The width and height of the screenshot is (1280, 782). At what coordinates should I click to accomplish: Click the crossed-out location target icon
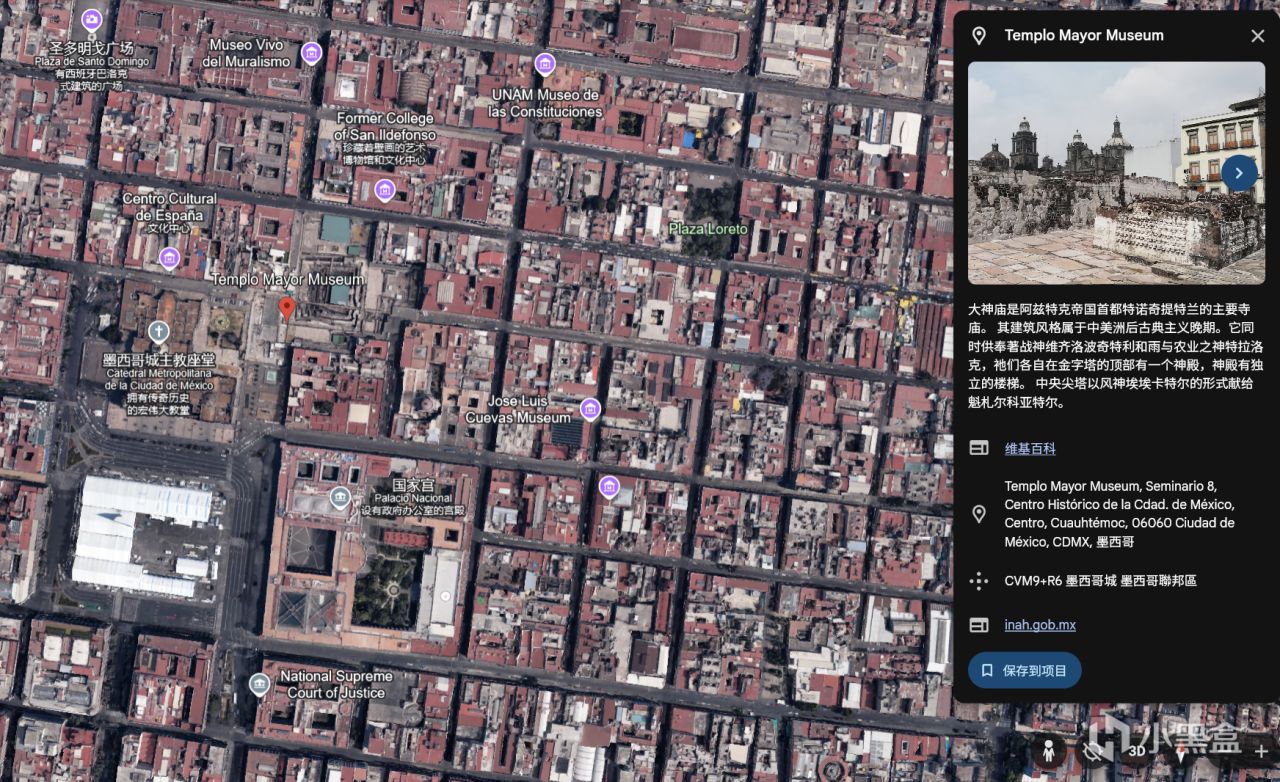[1093, 751]
